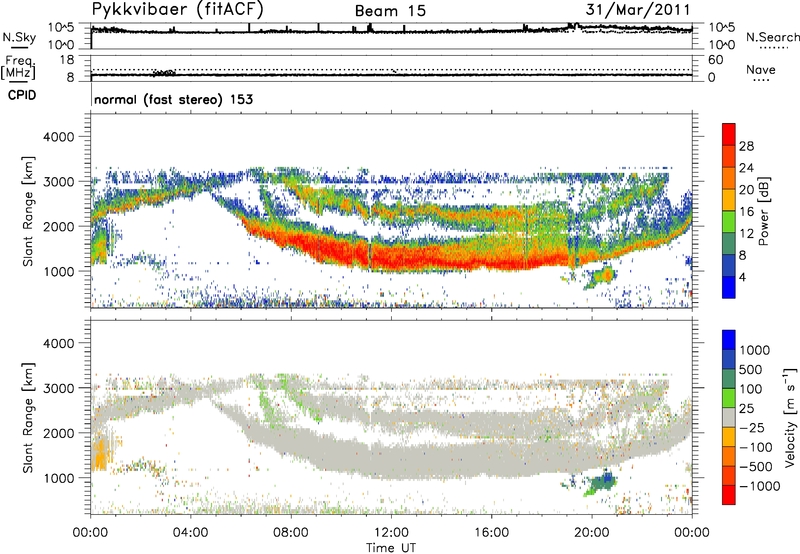Click the plot title "Pykkvibaer (fitACF)"
The height and width of the screenshot is (554, 800).
point(178,9)
